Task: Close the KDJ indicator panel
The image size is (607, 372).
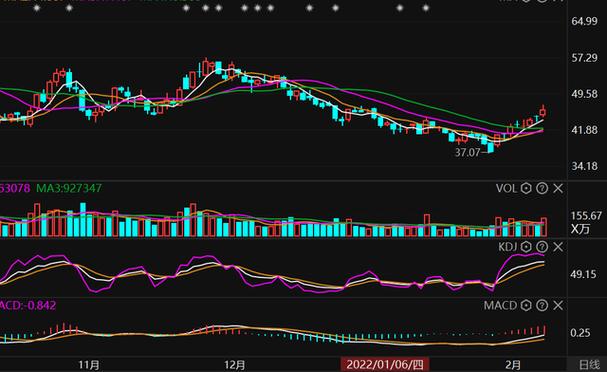Action: coord(558,247)
